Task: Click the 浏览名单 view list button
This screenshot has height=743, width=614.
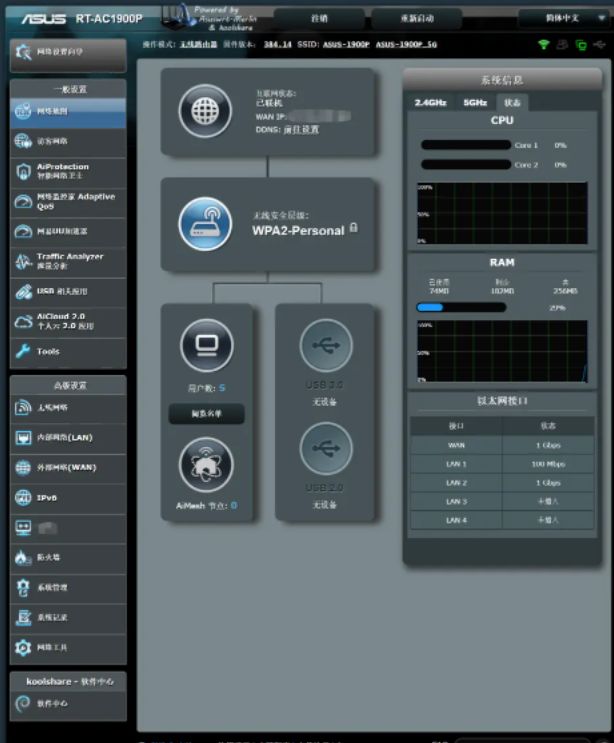Action: click(206, 413)
